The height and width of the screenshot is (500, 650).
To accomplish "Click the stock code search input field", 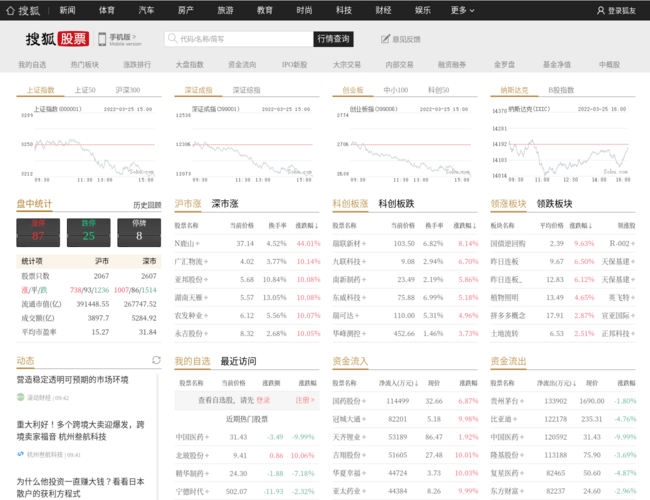I will click(x=242, y=39).
